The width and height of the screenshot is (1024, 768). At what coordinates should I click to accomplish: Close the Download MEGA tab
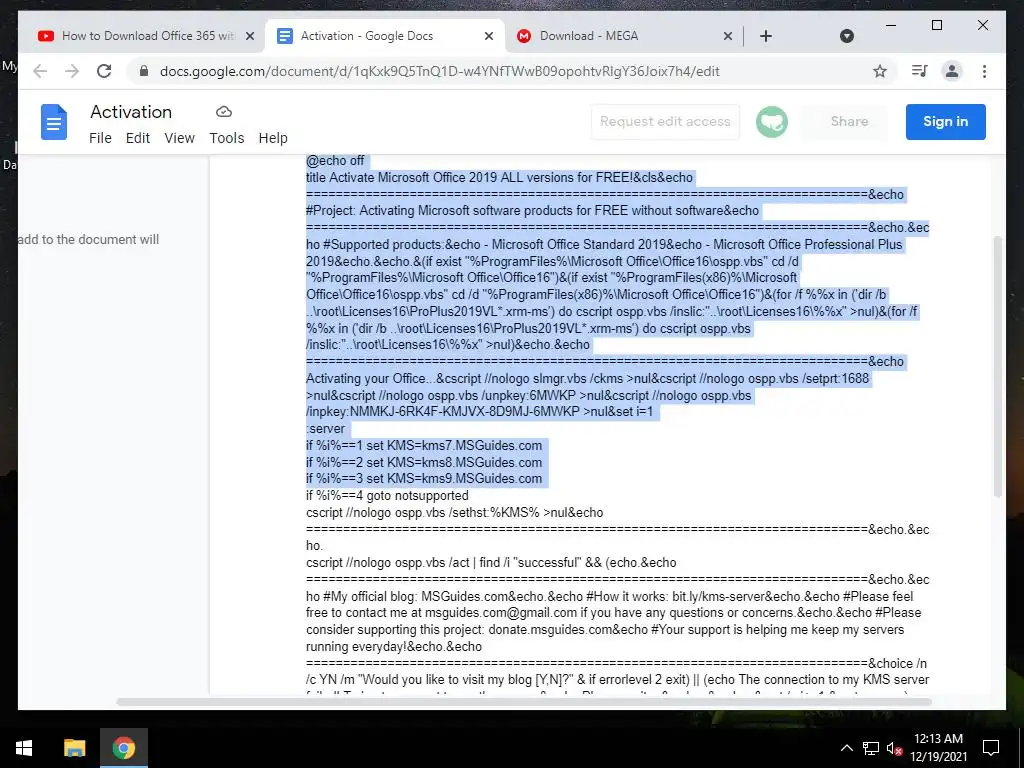(x=728, y=36)
